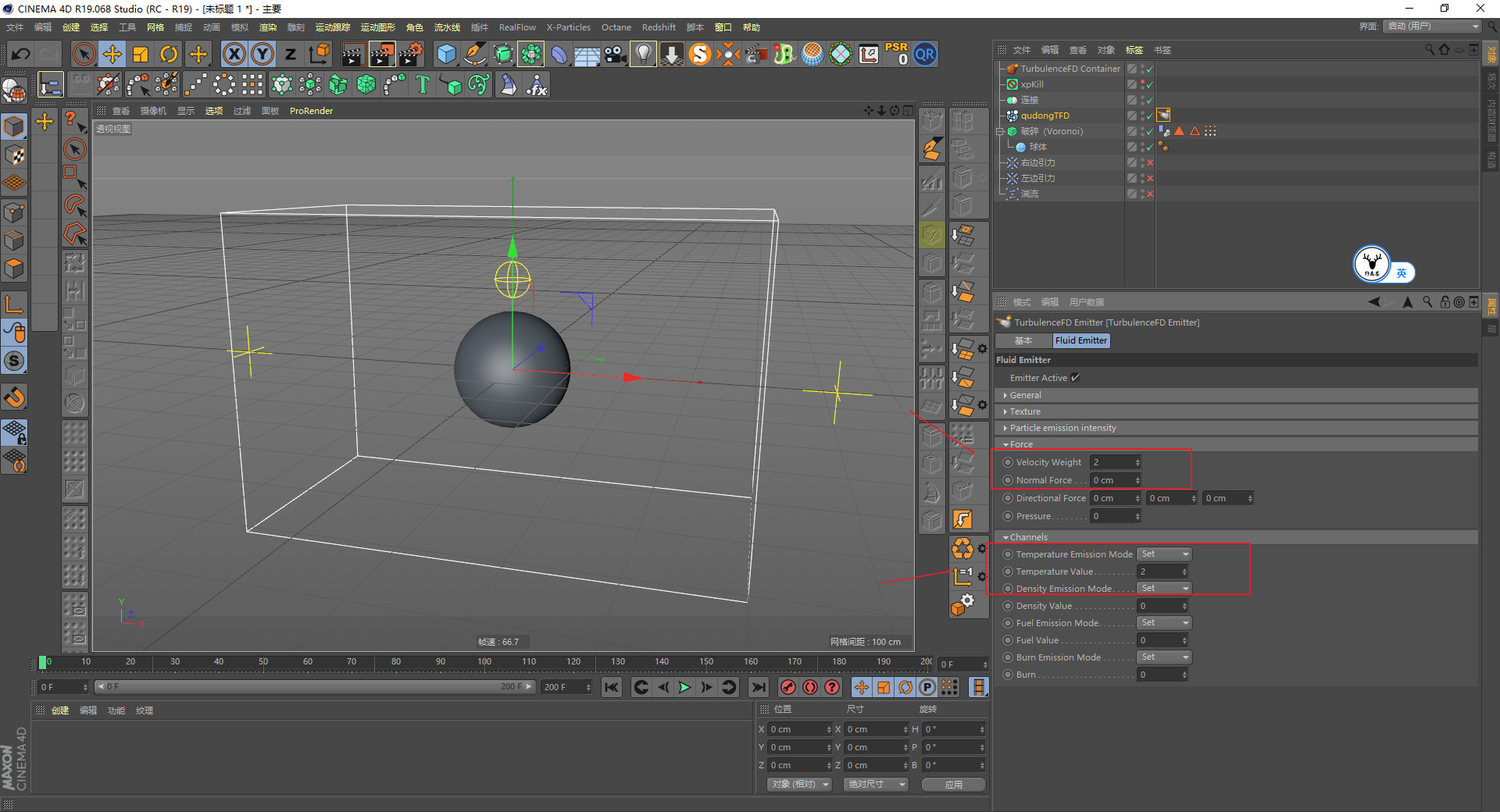
Task: Click the MoText T icon
Action: point(423,84)
